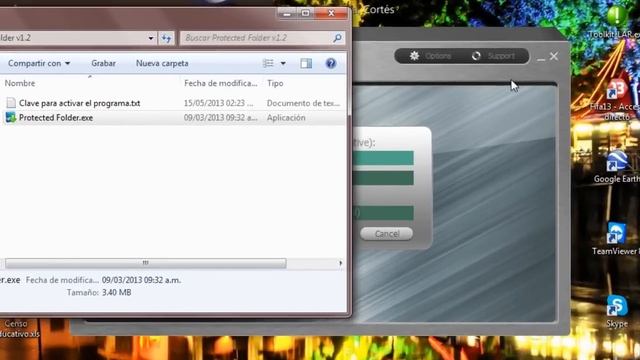The width and height of the screenshot is (640, 360).
Task: Click the scrollbar right arrow in Explorer
Action: (340, 263)
